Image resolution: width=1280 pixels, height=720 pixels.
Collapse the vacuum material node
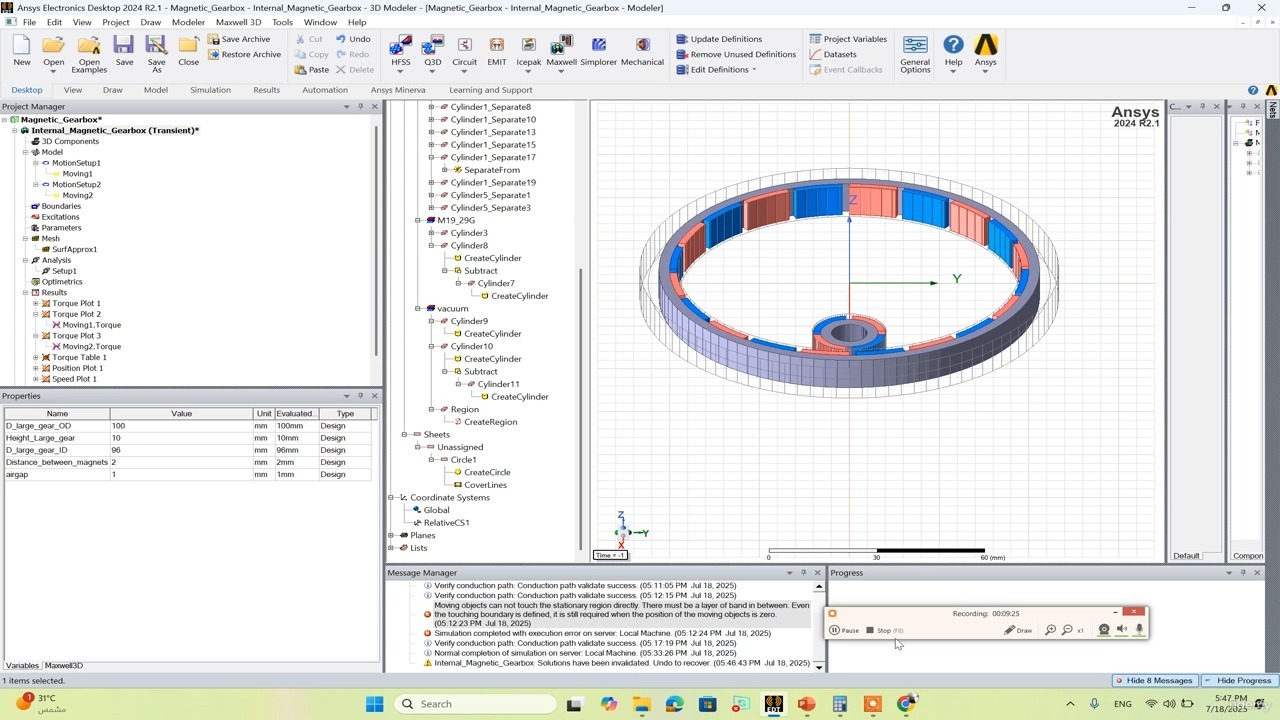pos(418,308)
